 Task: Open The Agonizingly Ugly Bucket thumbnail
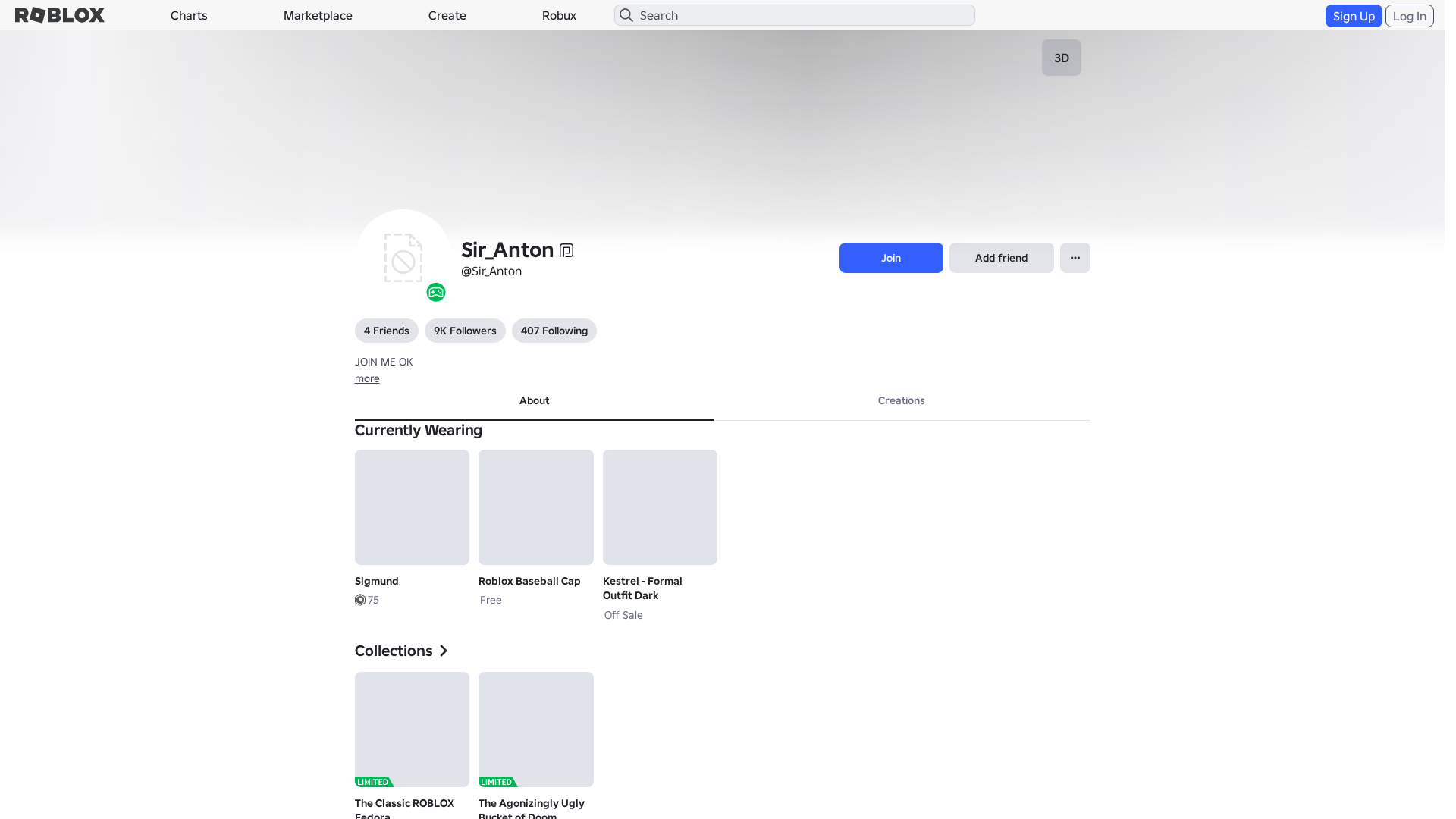point(536,730)
